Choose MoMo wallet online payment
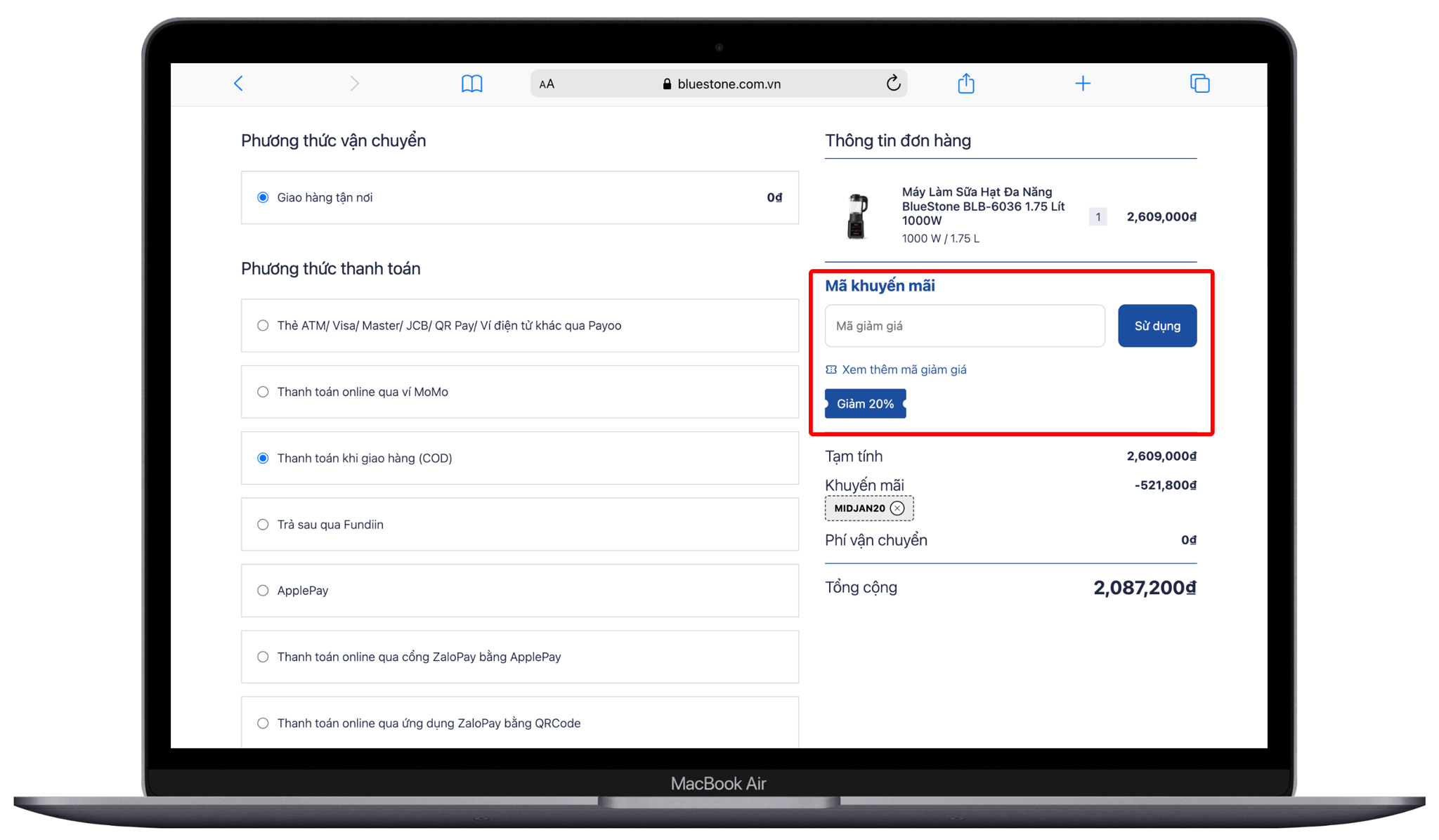 (263, 392)
